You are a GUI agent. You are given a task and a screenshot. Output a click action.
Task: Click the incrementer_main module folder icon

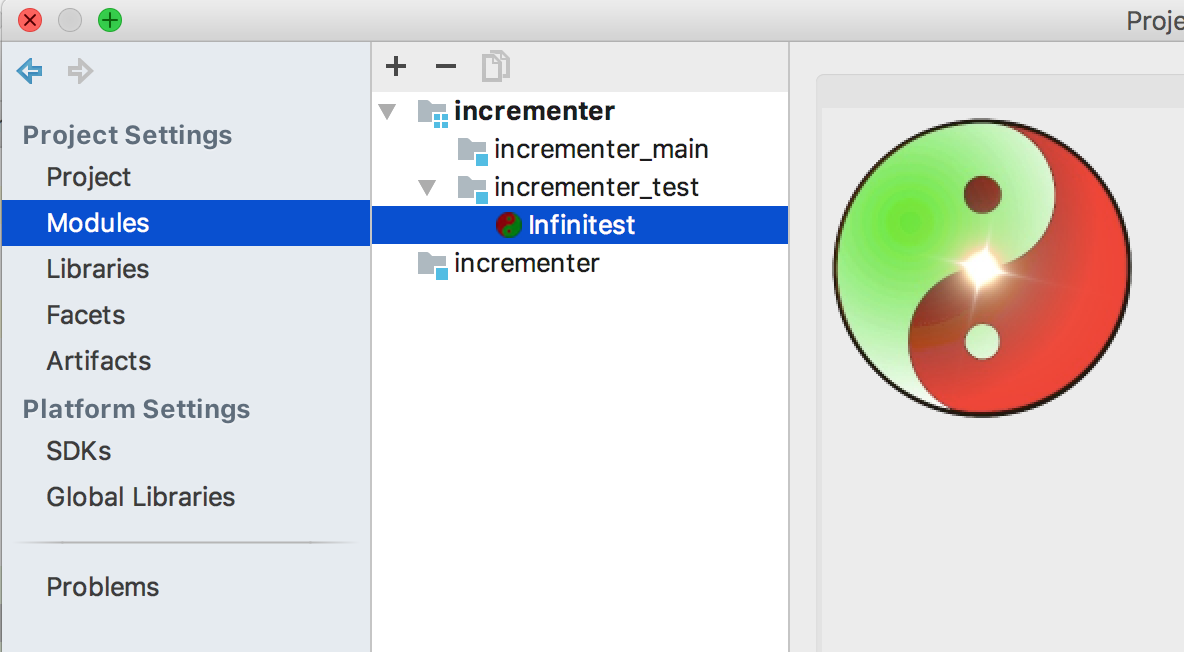[x=473, y=151]
